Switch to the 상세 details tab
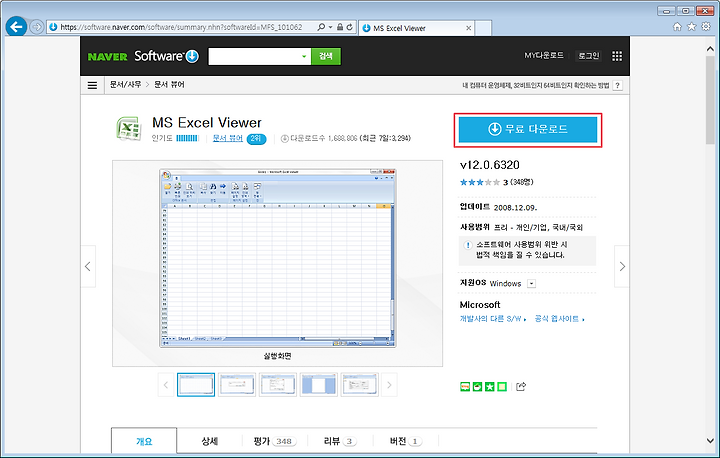 pos(209,441)
